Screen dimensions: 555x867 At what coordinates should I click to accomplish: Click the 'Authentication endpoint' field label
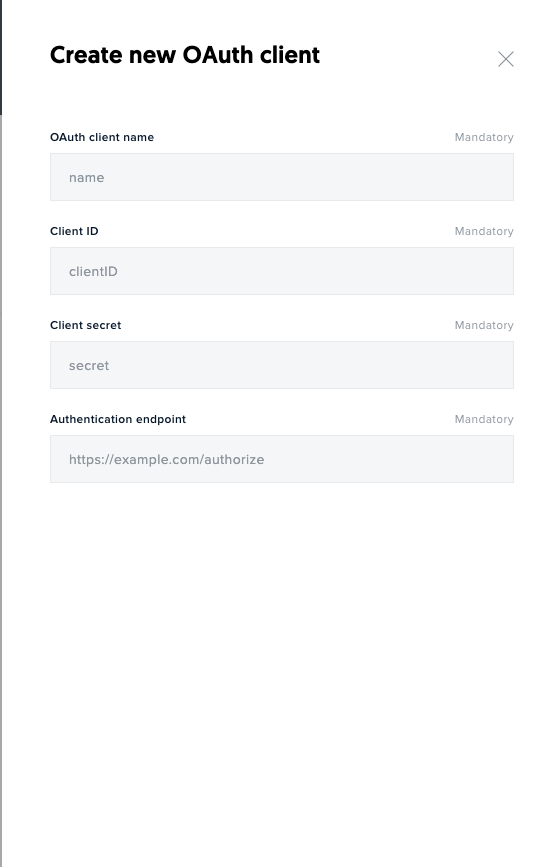click(x=118, y=419)
